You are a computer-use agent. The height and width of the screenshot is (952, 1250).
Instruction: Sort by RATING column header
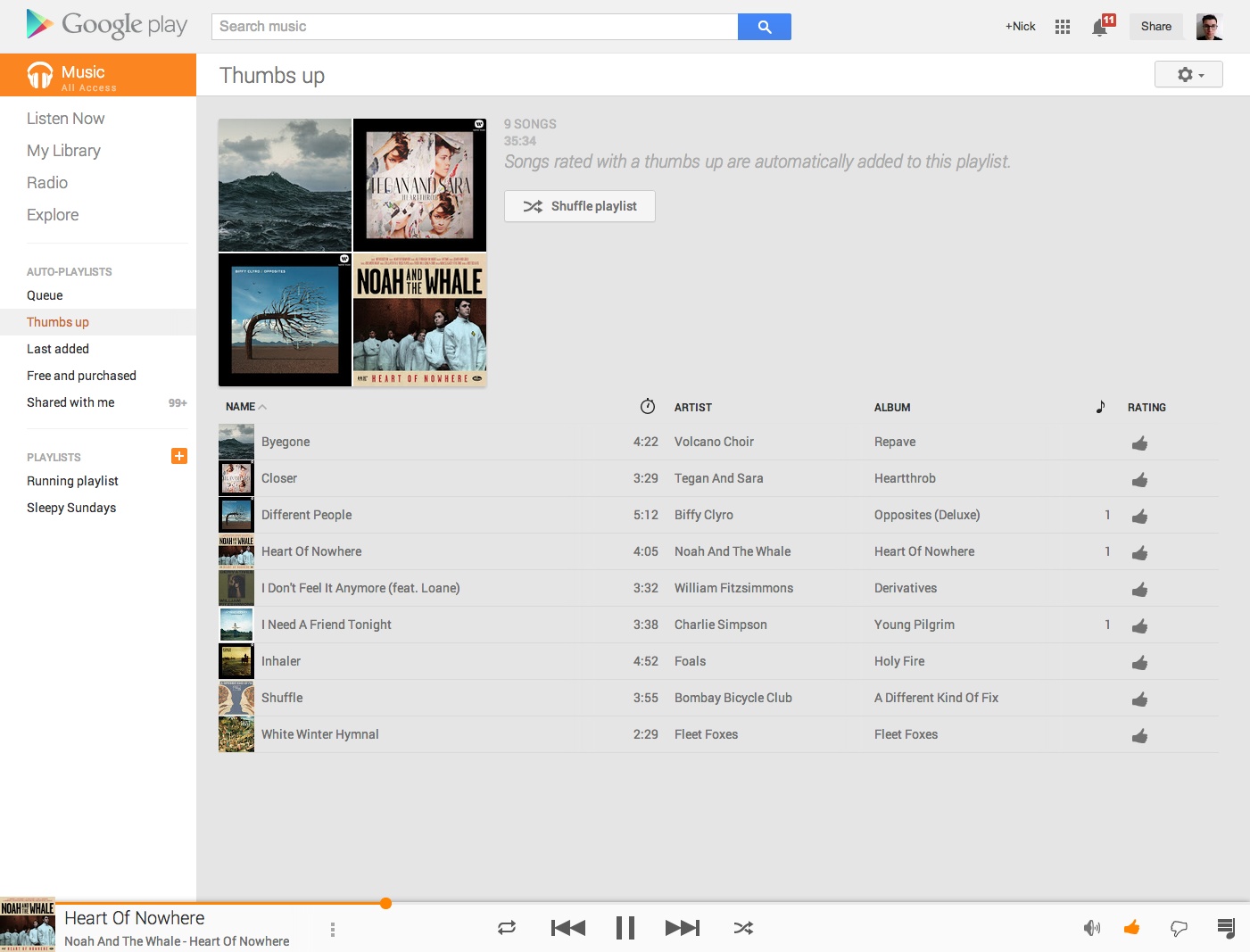(1147, 408)
